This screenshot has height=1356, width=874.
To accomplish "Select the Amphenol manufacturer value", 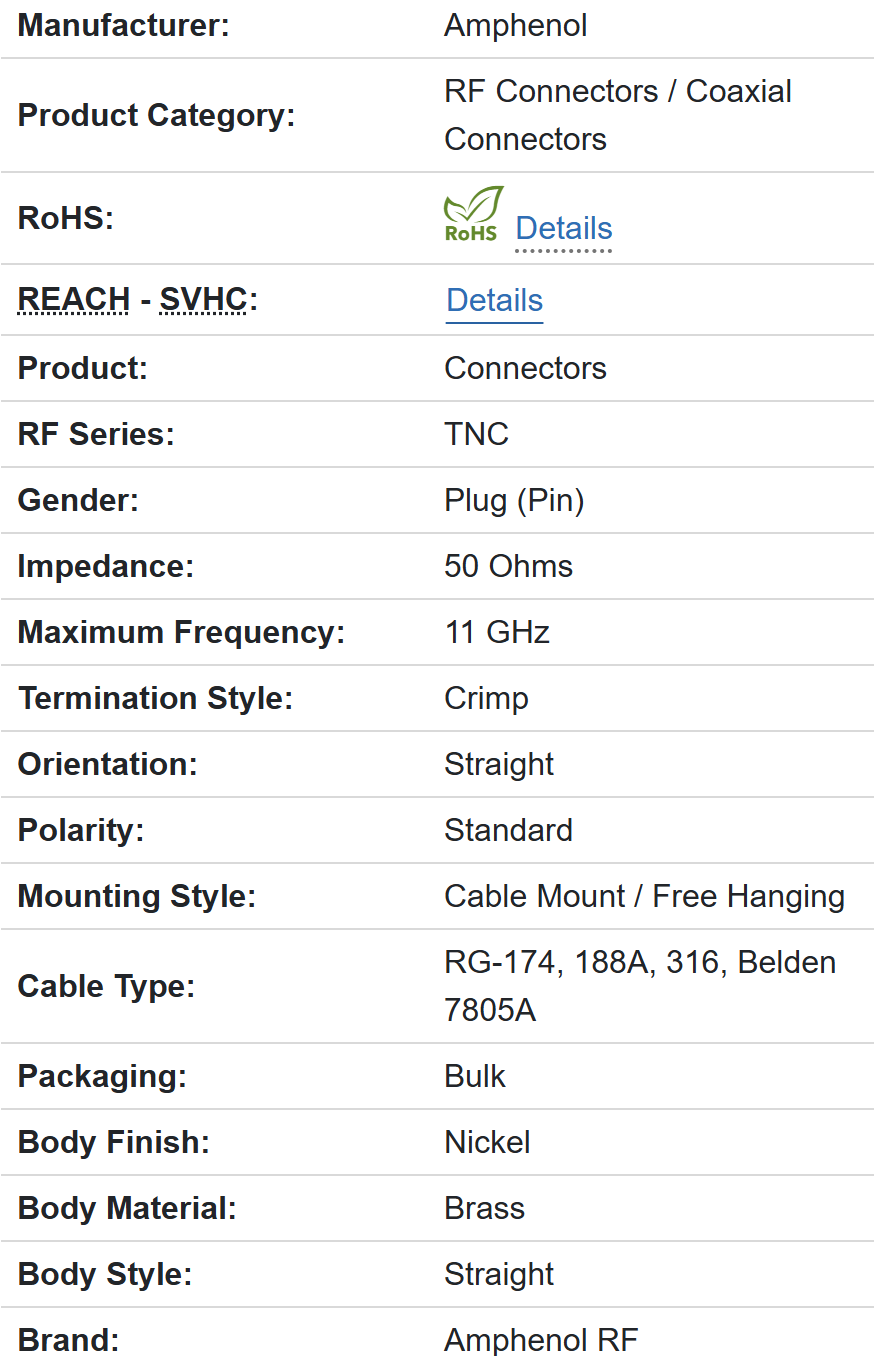I will click(515, 26).
